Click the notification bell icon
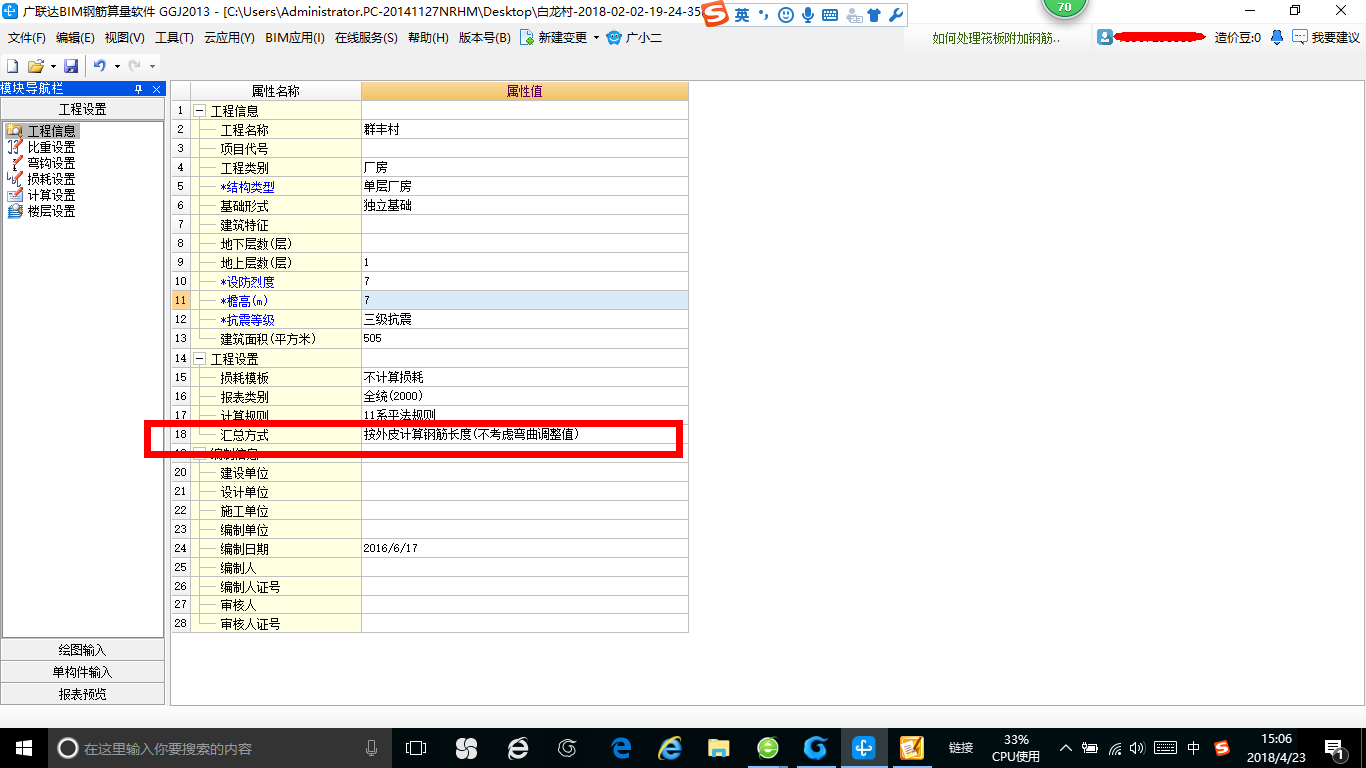 [1277, 37]
